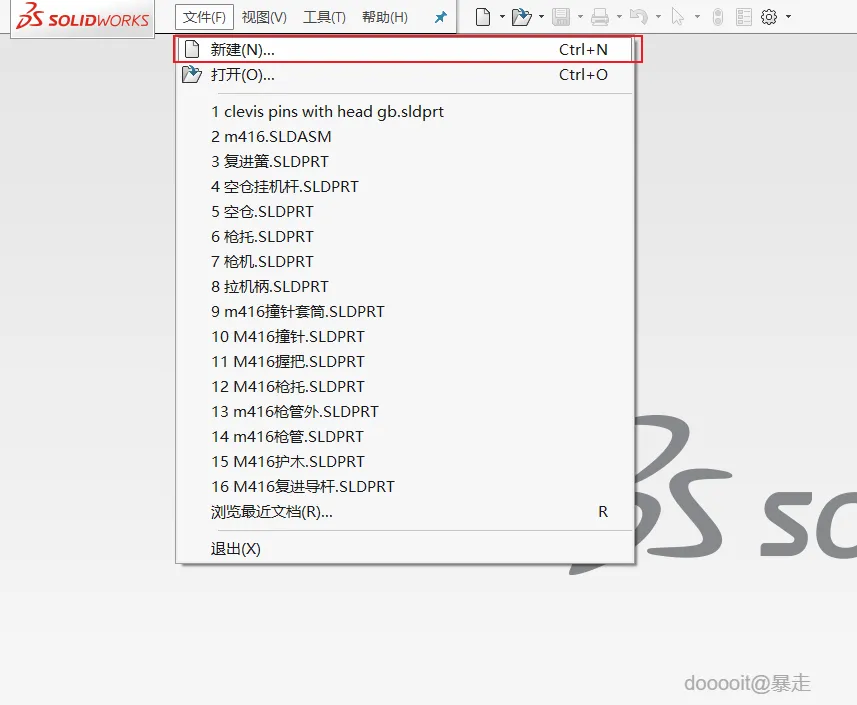Open recent file 2 m416.SLDASM
Screen dimensions: 857x705
[405, 137]
